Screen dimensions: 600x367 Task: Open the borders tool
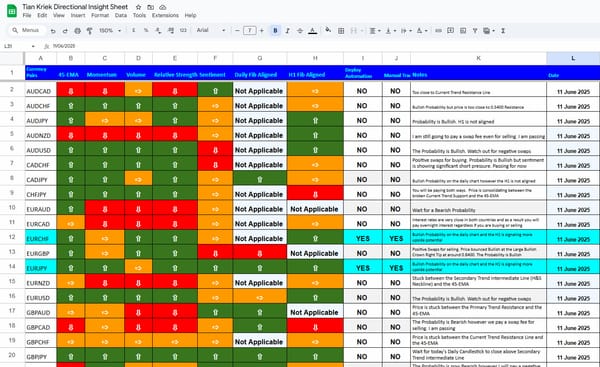click(341, 31)
